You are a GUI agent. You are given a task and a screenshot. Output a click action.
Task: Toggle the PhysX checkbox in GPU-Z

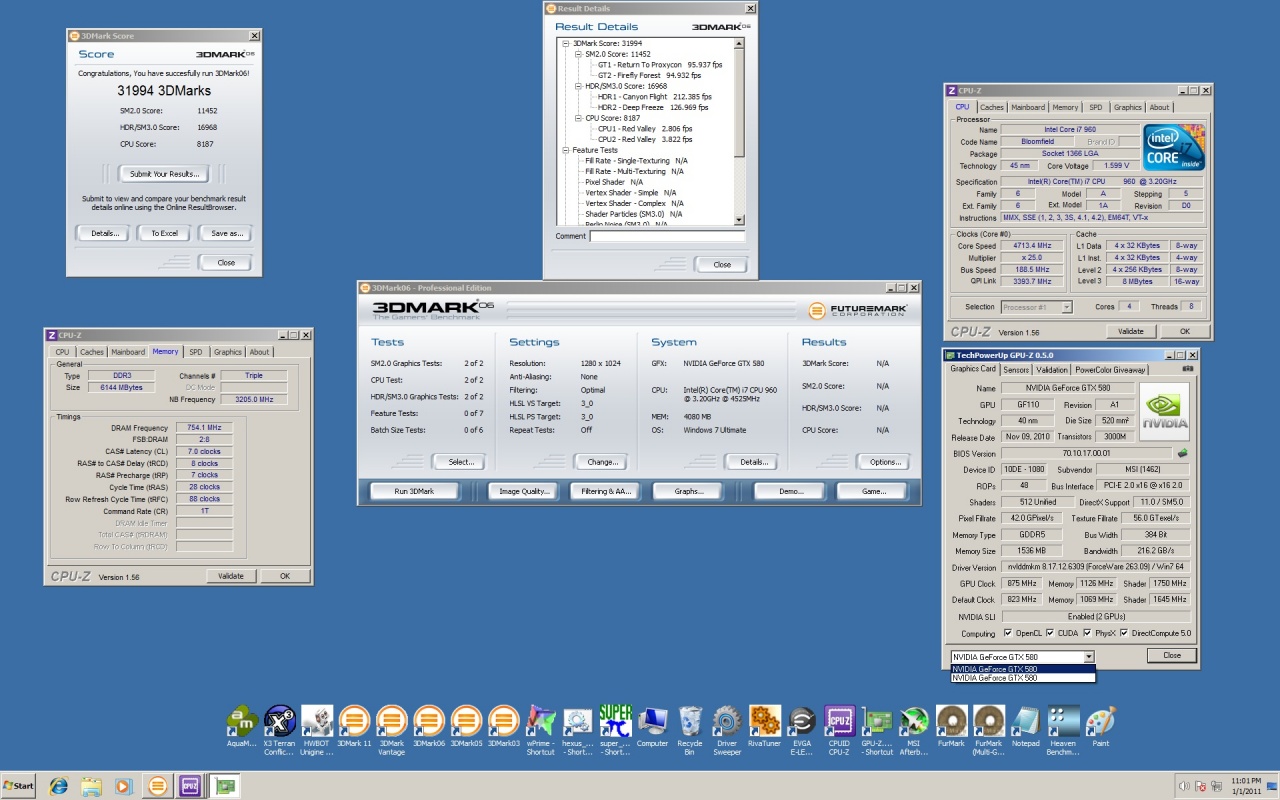pos(1086,633)
